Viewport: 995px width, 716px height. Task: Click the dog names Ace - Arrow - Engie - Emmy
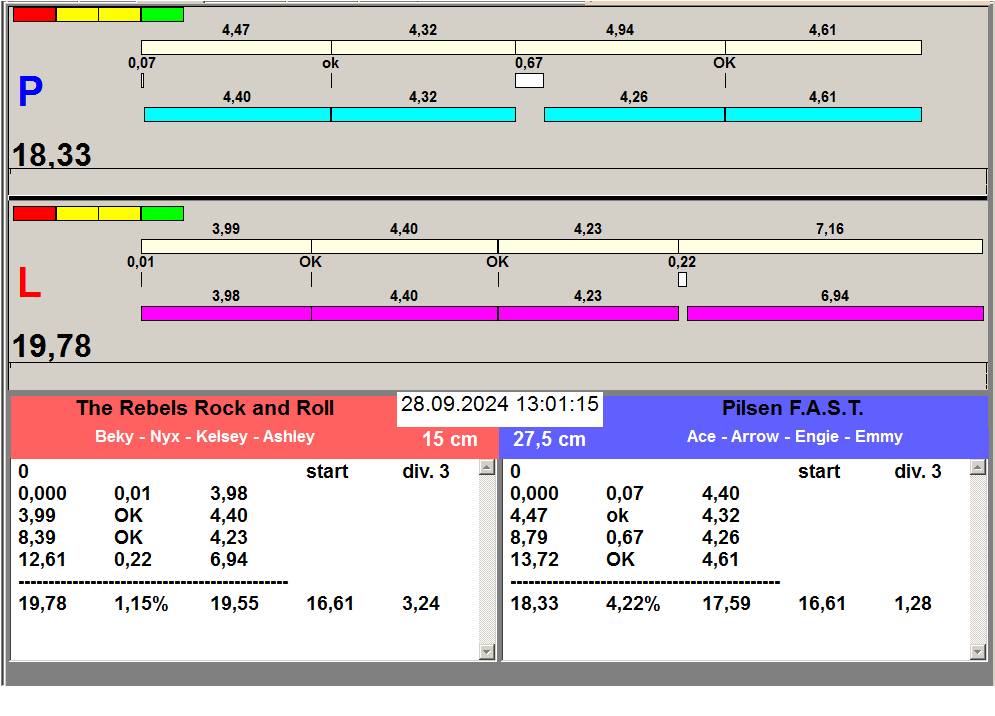pos(794,437)
